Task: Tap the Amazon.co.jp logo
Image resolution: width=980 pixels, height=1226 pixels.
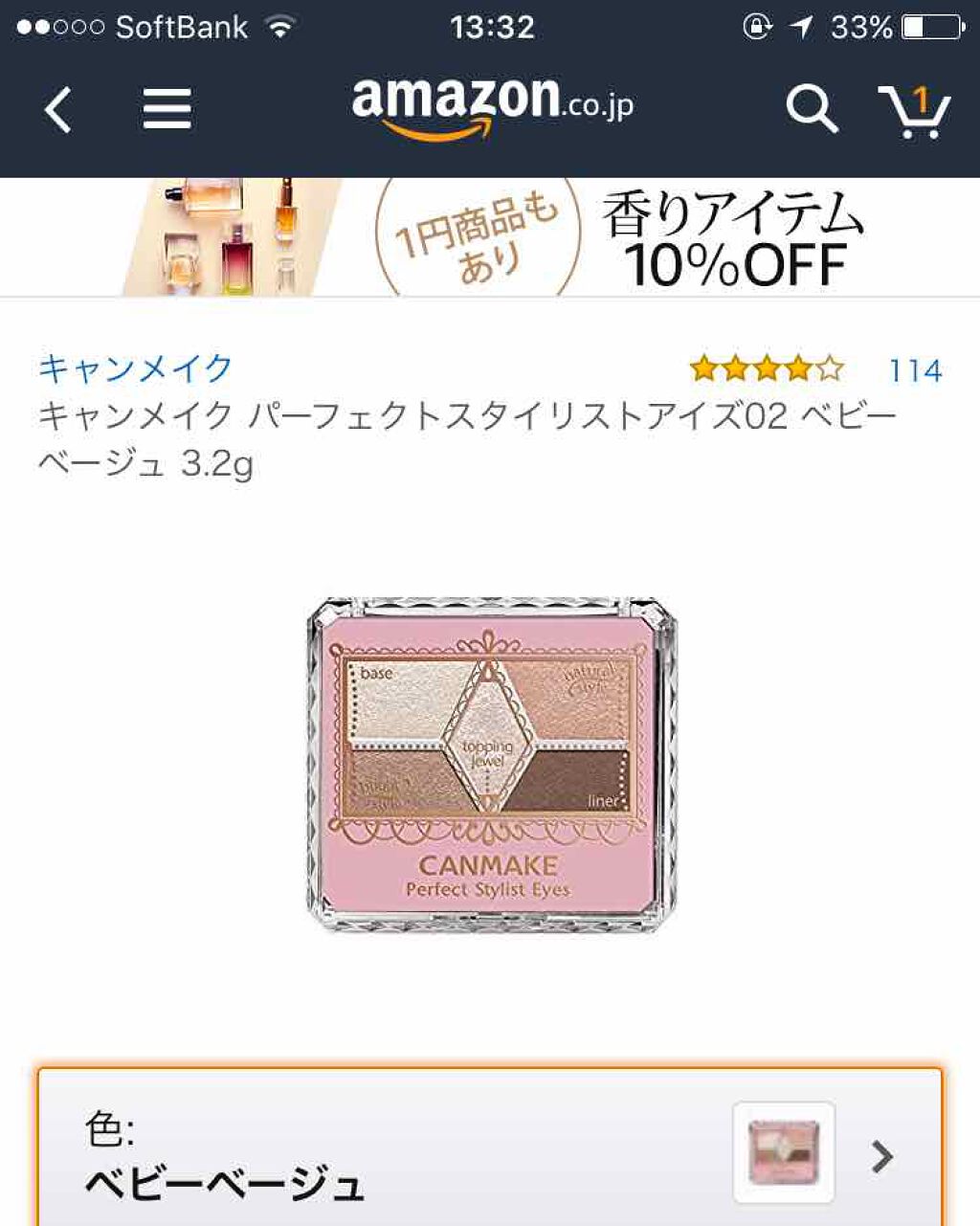Action: (493, 107)
